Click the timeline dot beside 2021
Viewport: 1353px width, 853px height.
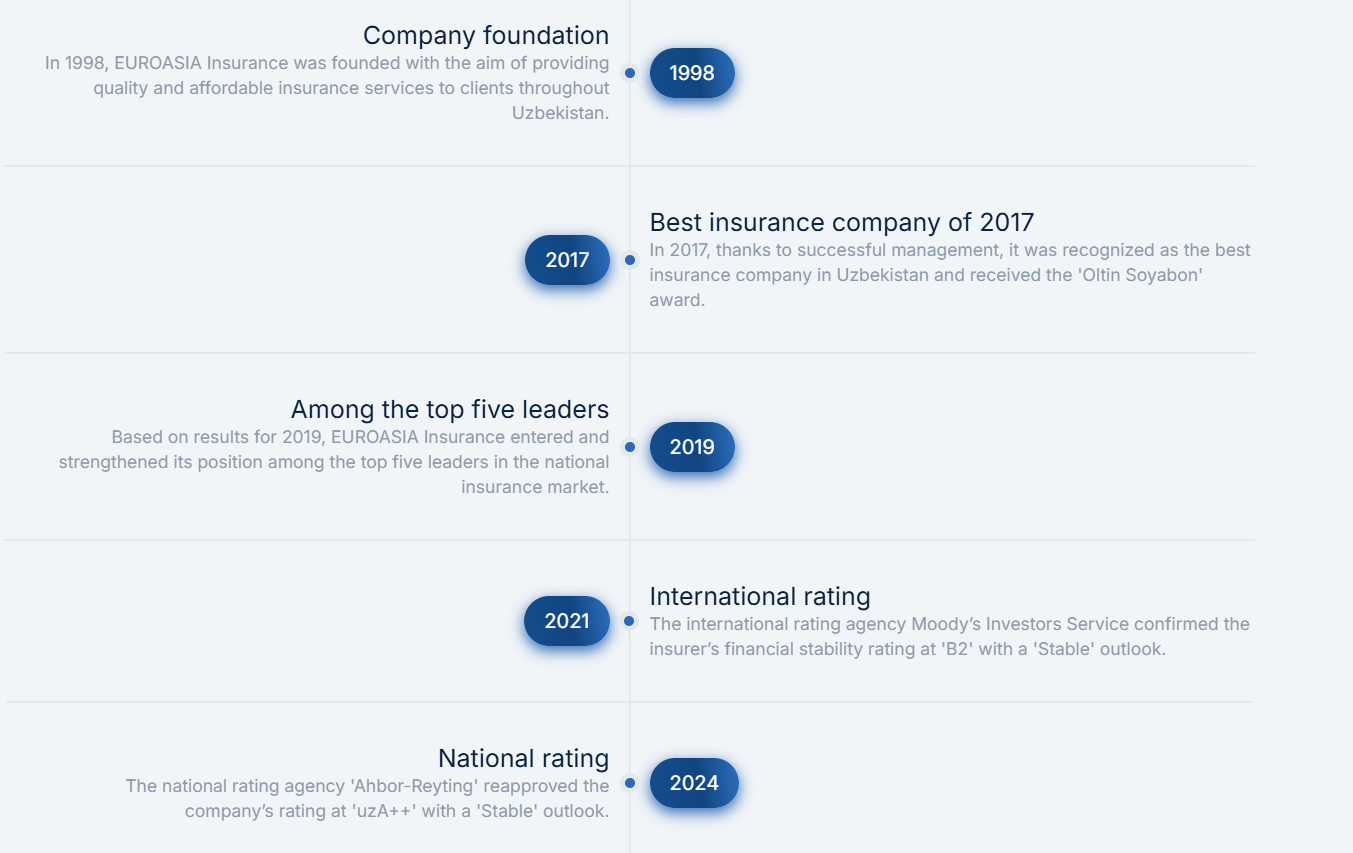click(629, 621)
